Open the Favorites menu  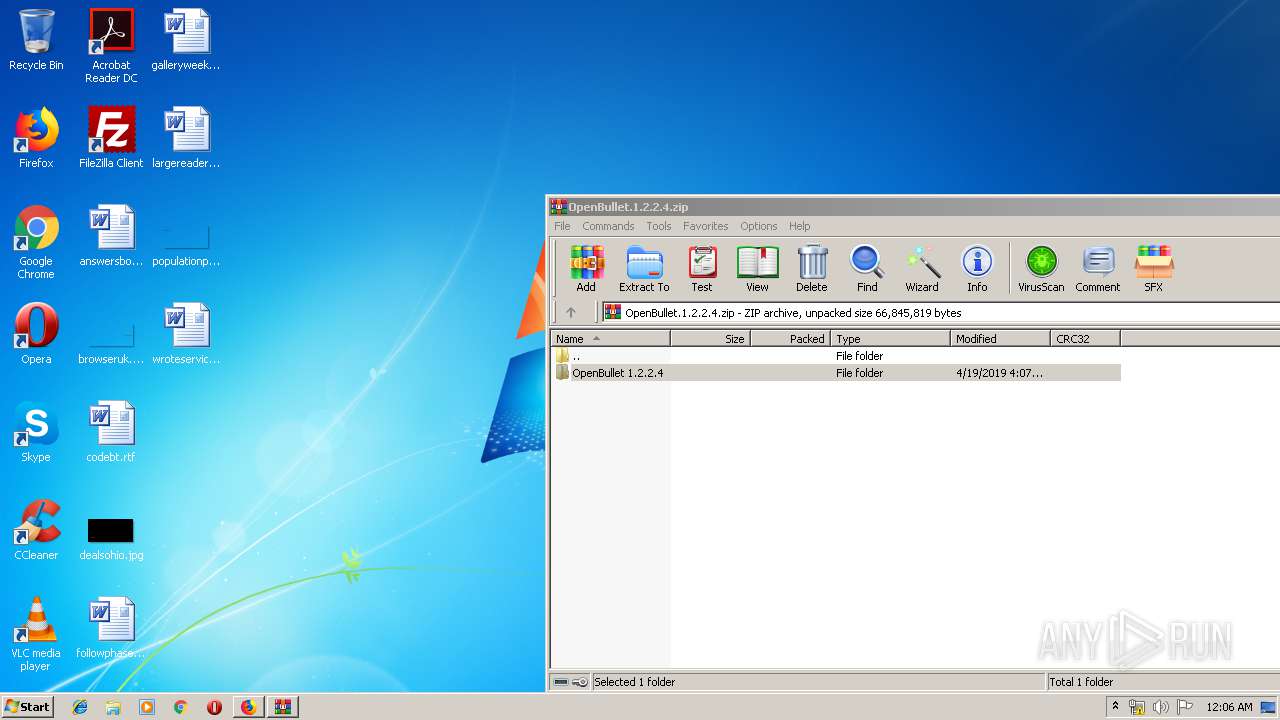[706, 226]
